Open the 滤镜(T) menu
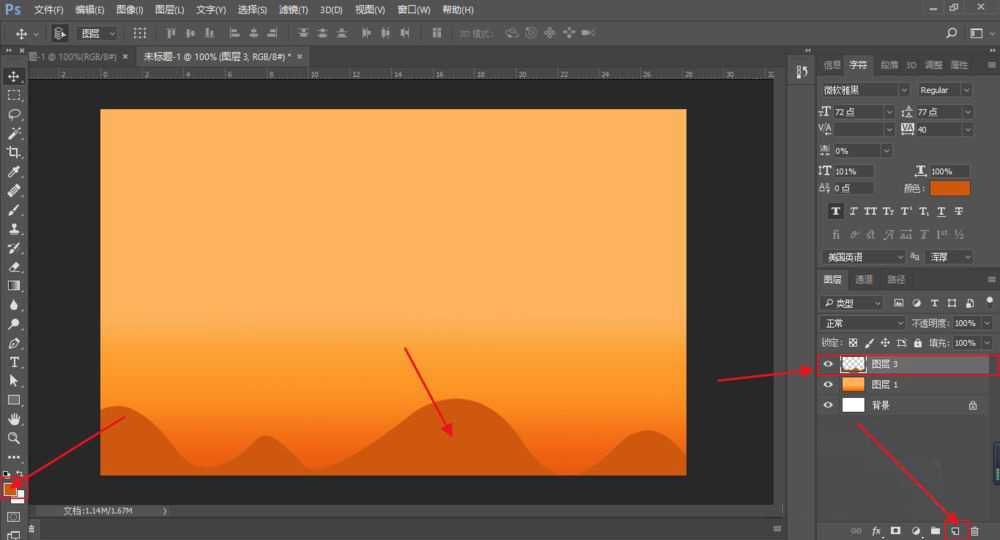This screenshot has height=540, width=1000. (294, 9)
